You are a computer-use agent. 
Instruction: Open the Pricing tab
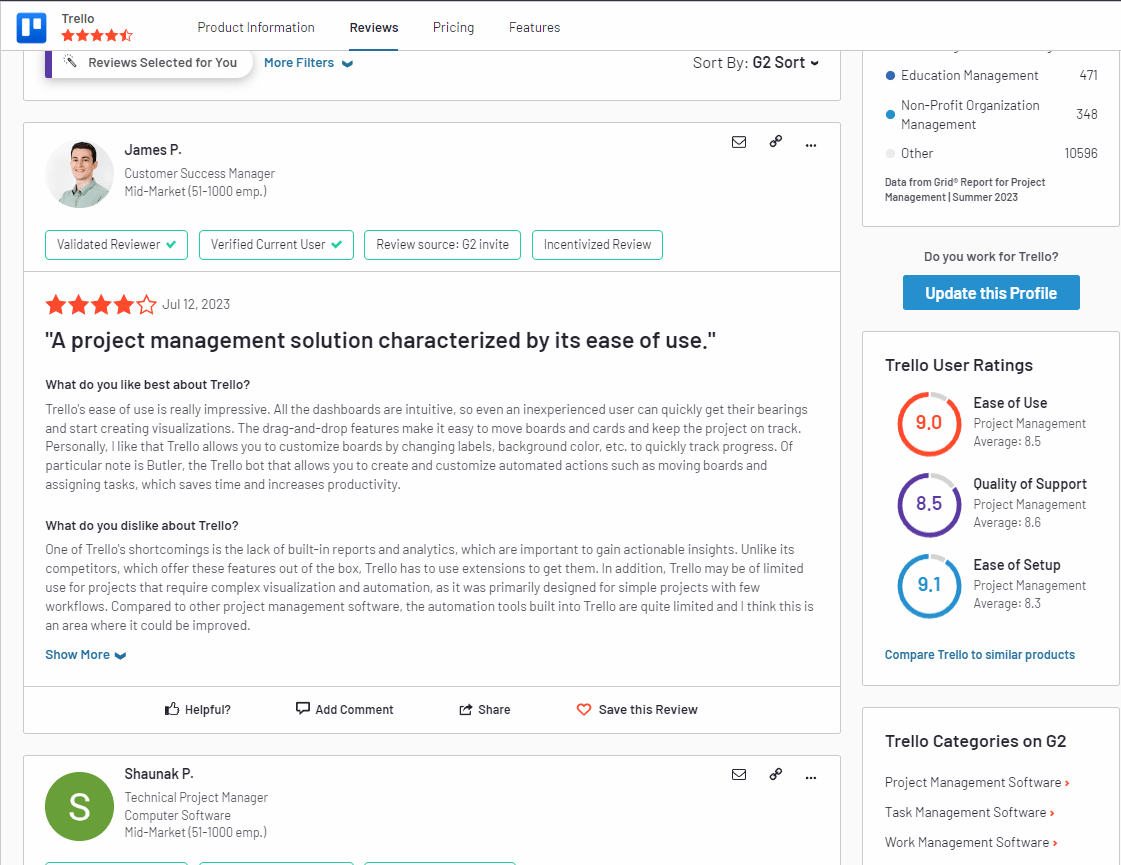pyautogui.click(x=453, y=27)
